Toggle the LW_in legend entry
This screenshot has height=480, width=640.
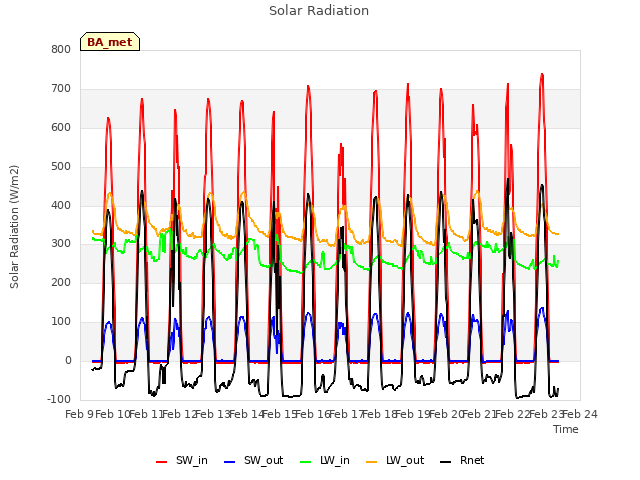click(325, 460)
